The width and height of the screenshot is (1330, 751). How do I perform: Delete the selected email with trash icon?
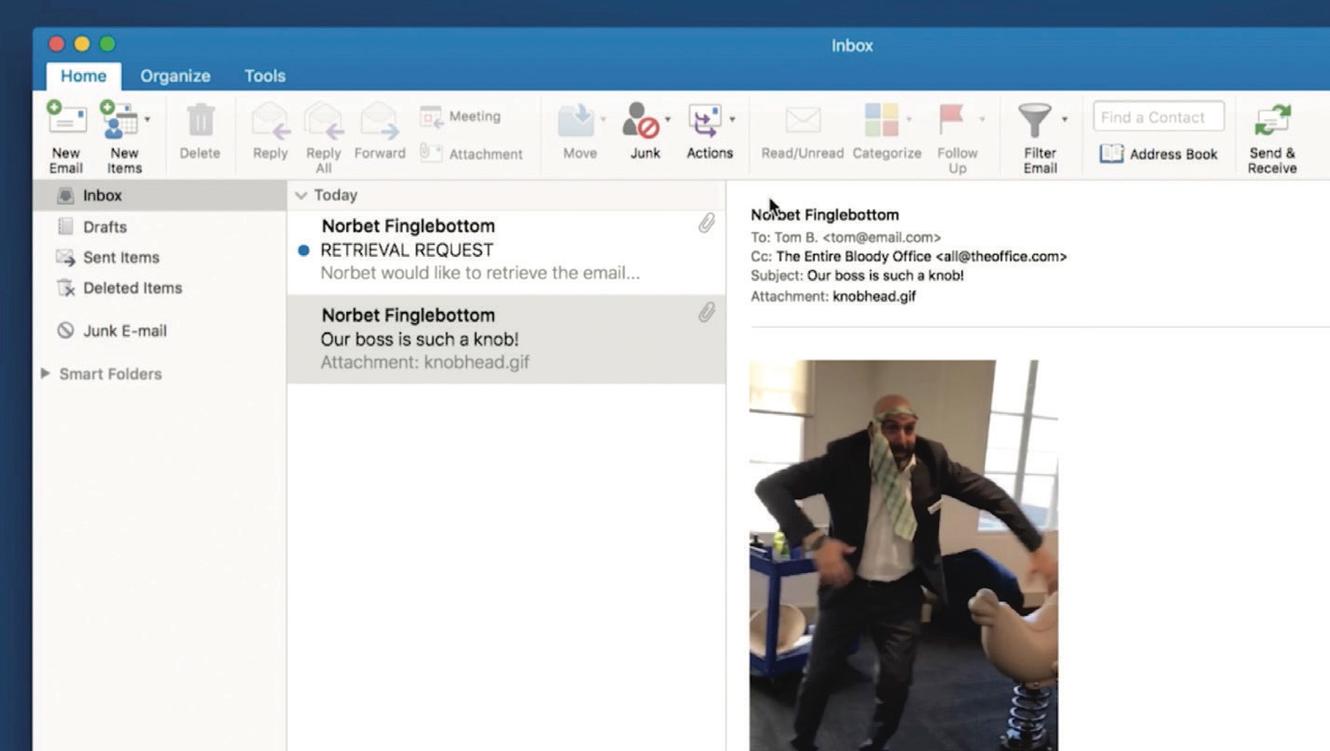point(200,121)
